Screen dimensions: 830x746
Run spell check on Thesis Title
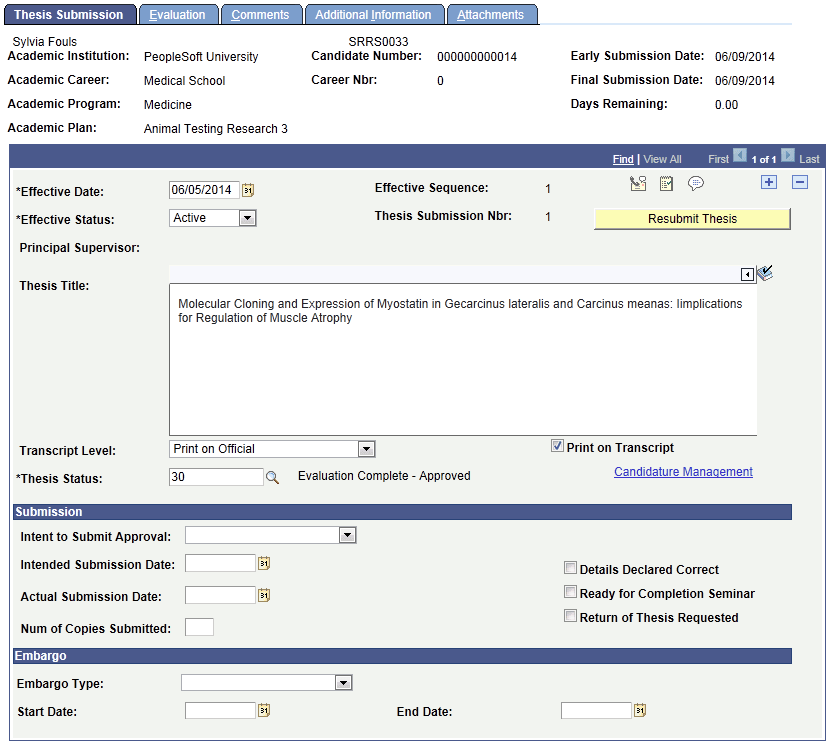765,273
